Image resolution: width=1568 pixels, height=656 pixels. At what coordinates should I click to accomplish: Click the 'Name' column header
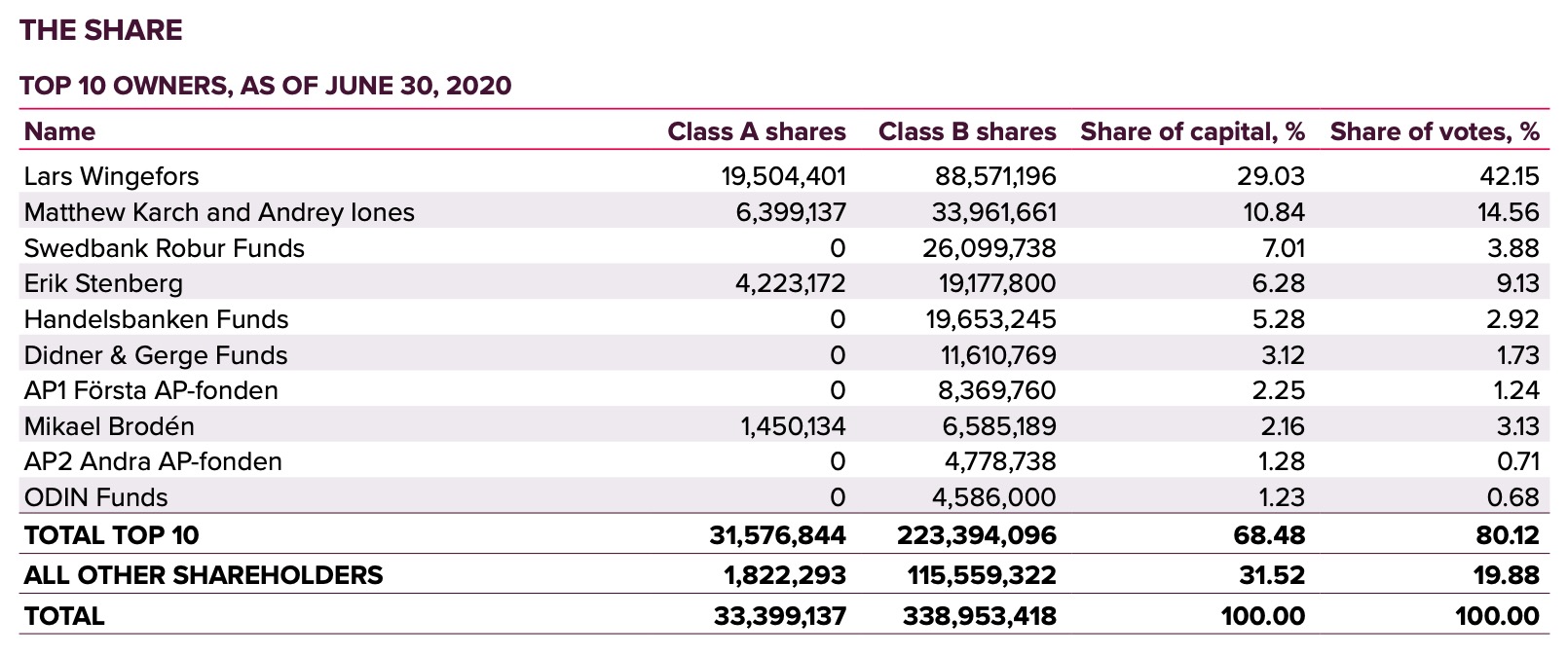59,131
